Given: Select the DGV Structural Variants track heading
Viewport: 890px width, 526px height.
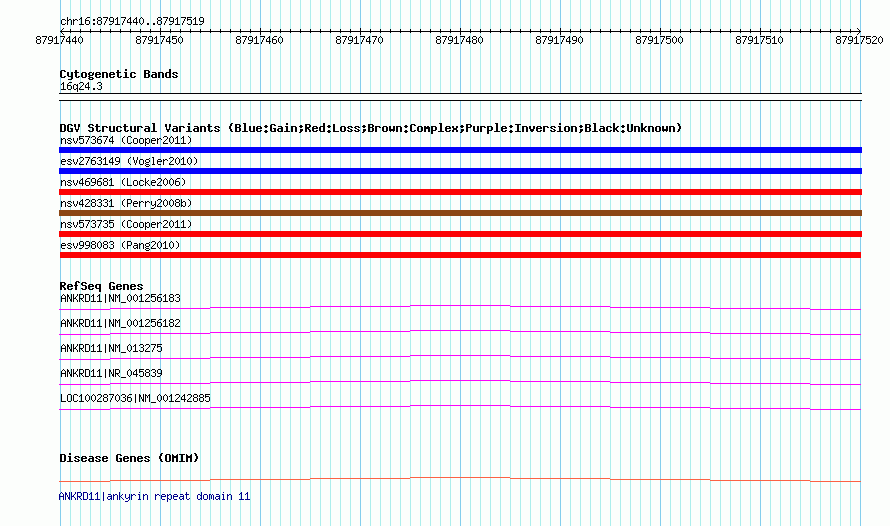Looking at the screenshot, I should click(370, 128).
